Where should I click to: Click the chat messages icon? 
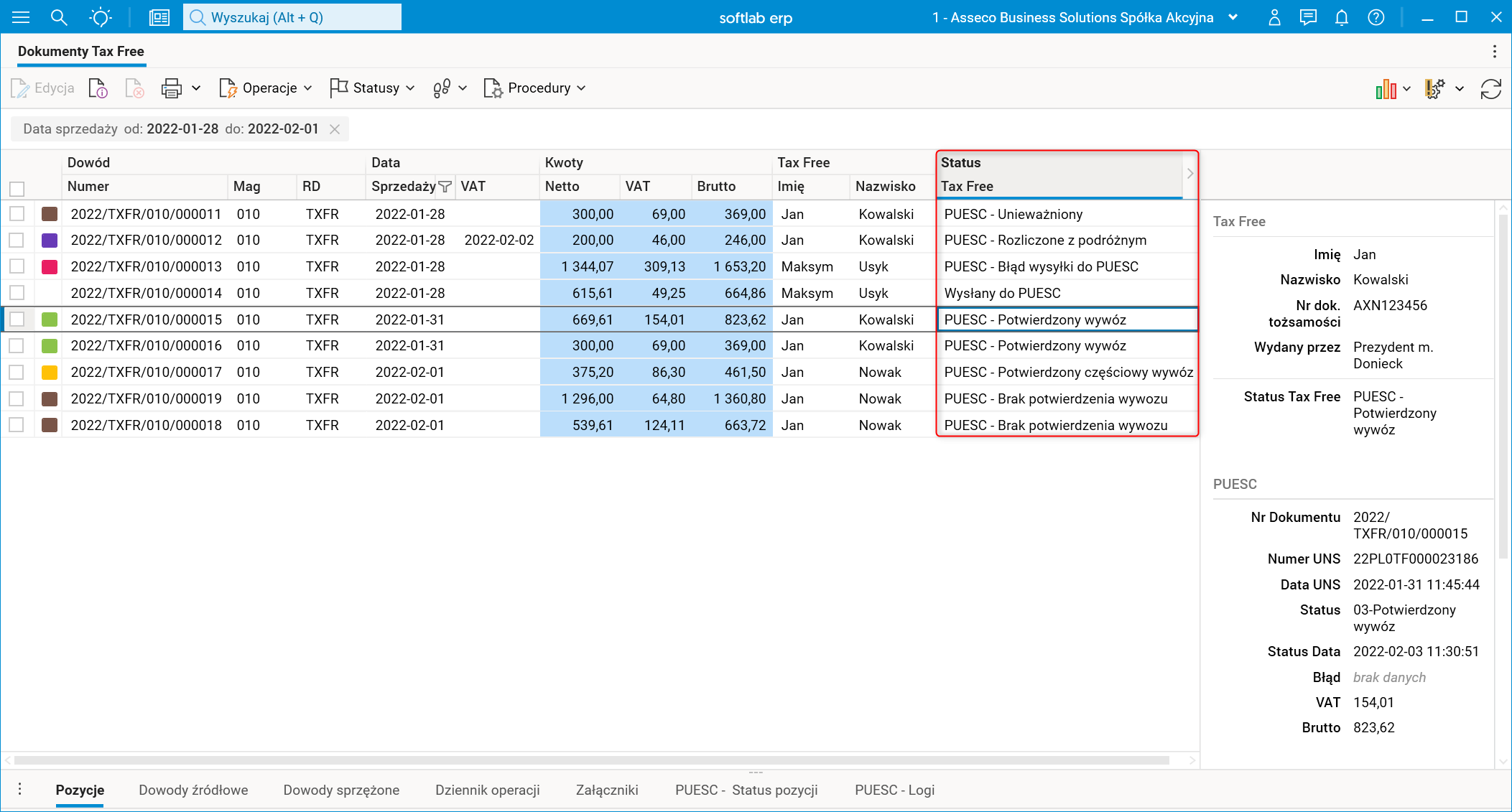pyautogui.click(x=1308, y=17)
